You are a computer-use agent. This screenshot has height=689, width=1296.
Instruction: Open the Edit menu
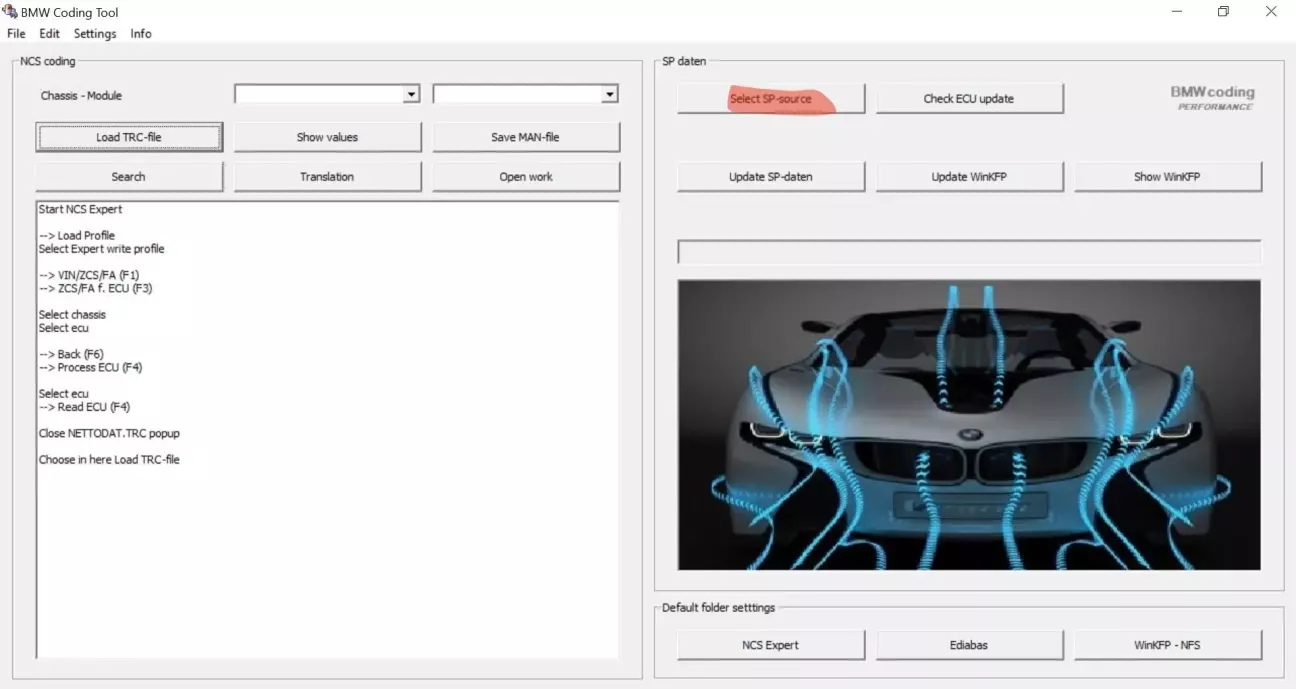click(x=50, y=34)
